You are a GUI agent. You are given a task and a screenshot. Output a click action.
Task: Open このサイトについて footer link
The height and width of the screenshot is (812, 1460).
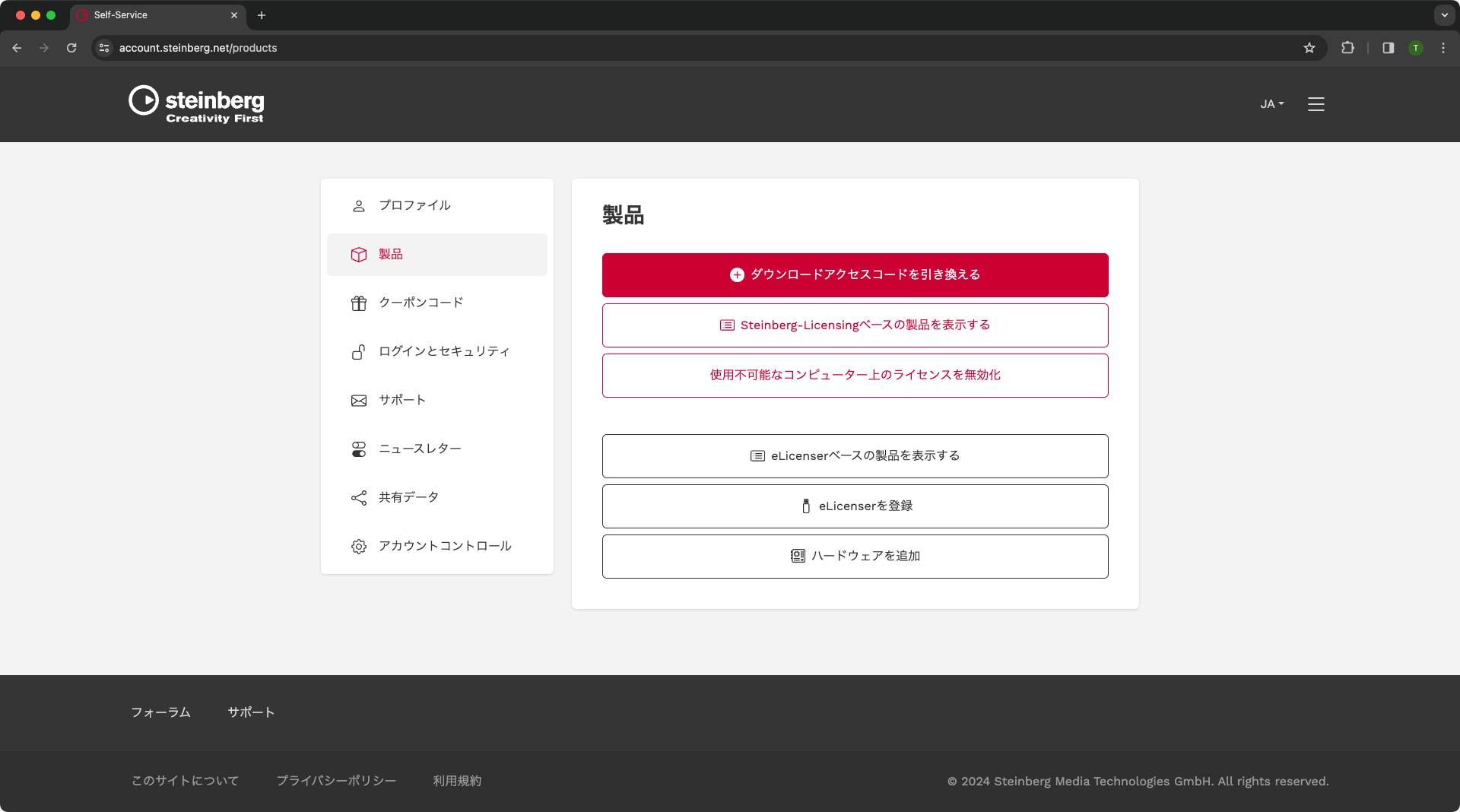pyautogui.click(x=185, y=781)
